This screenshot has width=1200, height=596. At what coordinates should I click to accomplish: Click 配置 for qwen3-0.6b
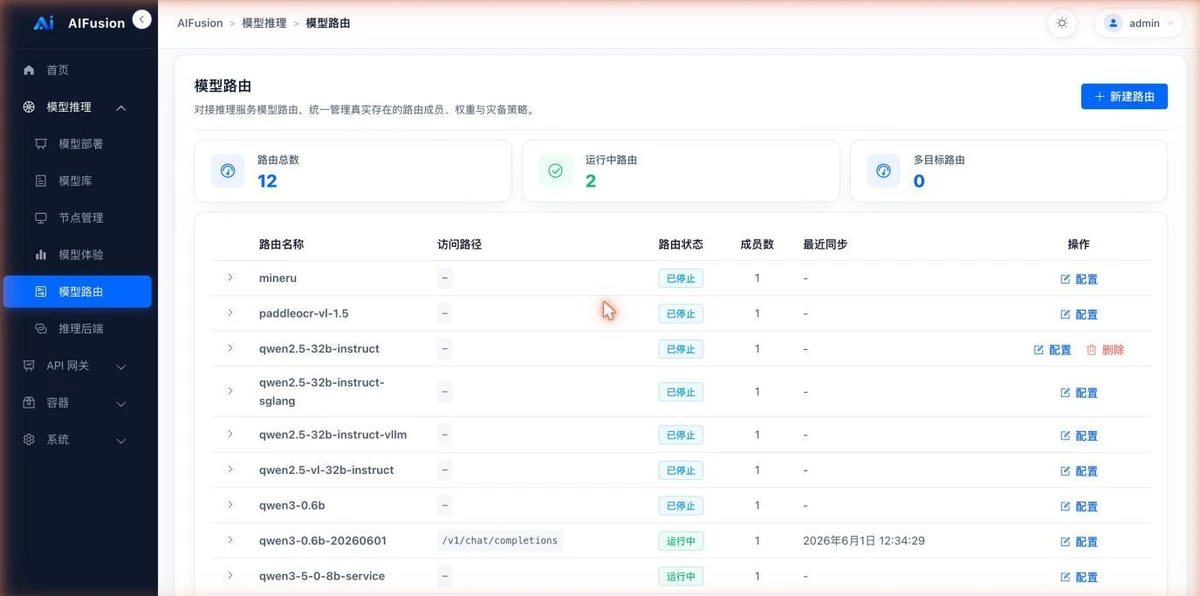1079,507
